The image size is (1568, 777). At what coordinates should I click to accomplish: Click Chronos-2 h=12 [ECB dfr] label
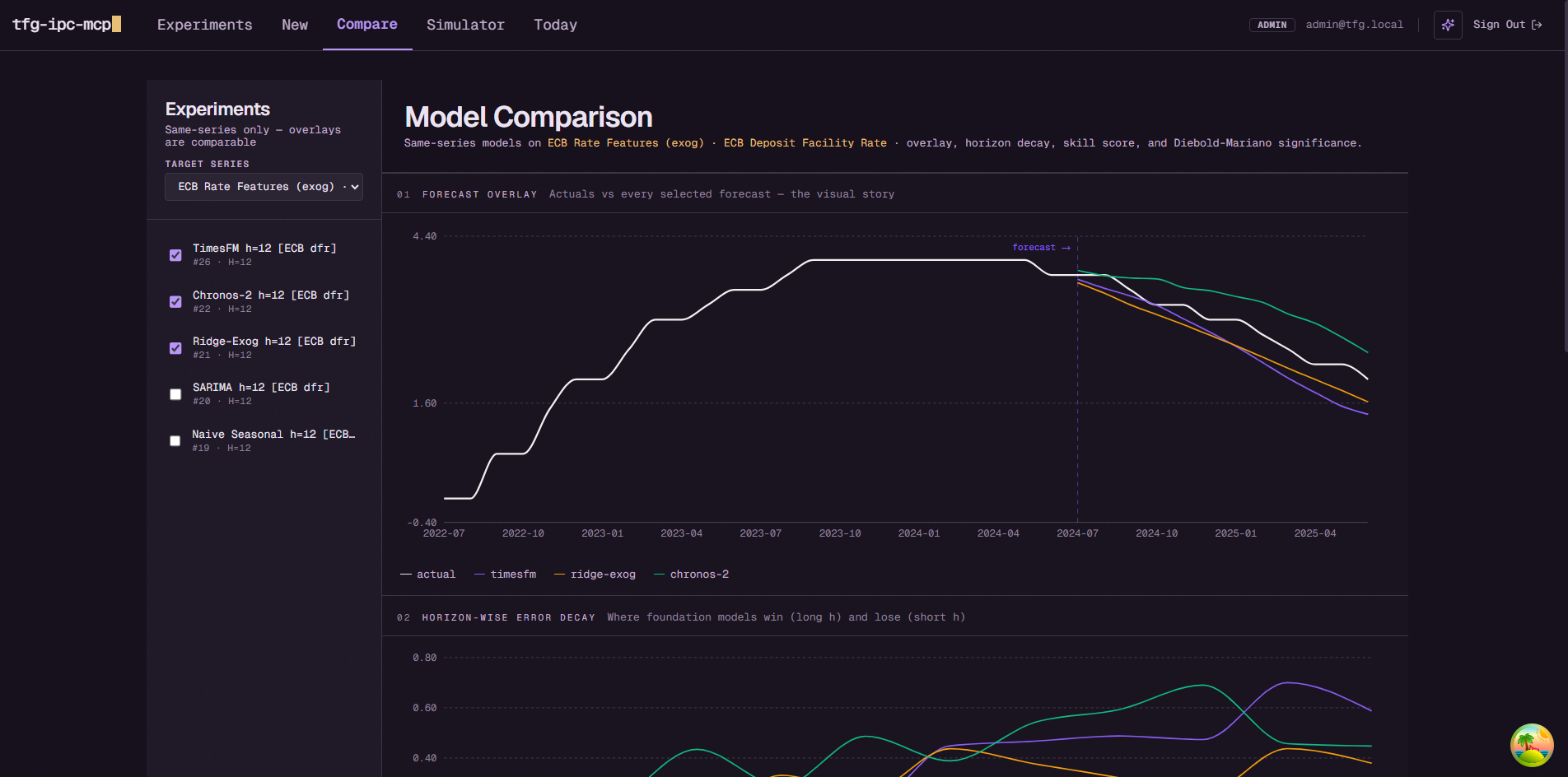point(271,295)
